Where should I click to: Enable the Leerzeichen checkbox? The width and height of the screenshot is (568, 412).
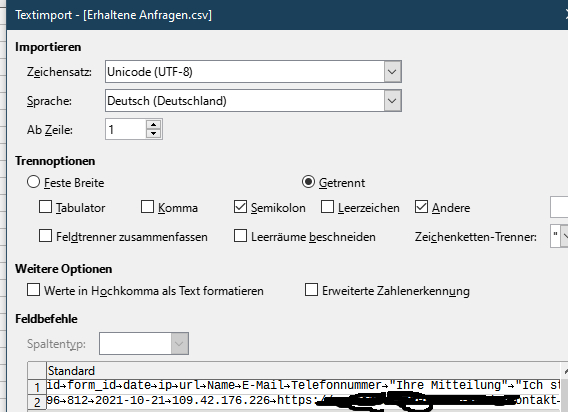coord(327,207)
